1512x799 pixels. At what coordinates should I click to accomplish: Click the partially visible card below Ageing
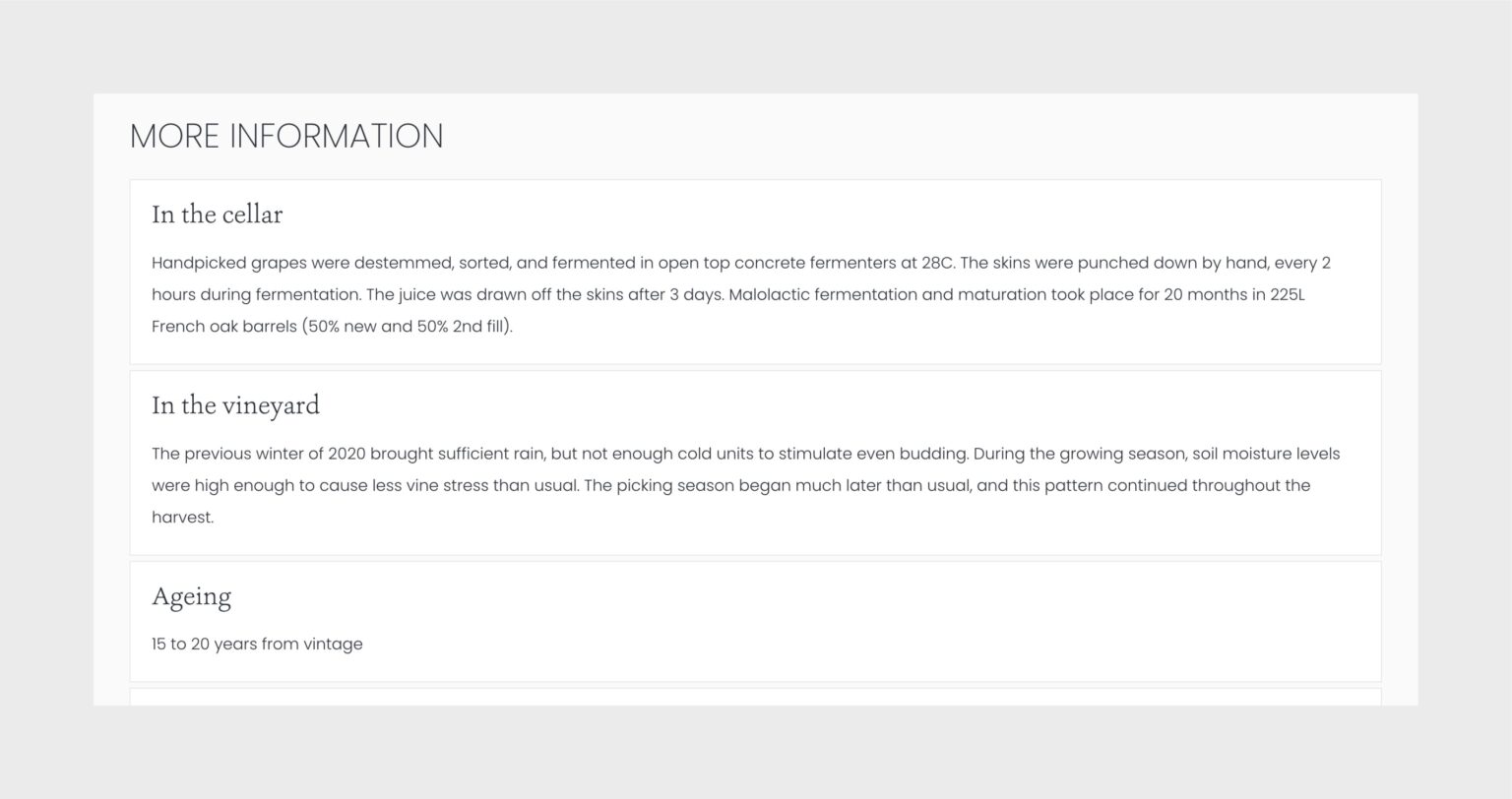point(755,697)
